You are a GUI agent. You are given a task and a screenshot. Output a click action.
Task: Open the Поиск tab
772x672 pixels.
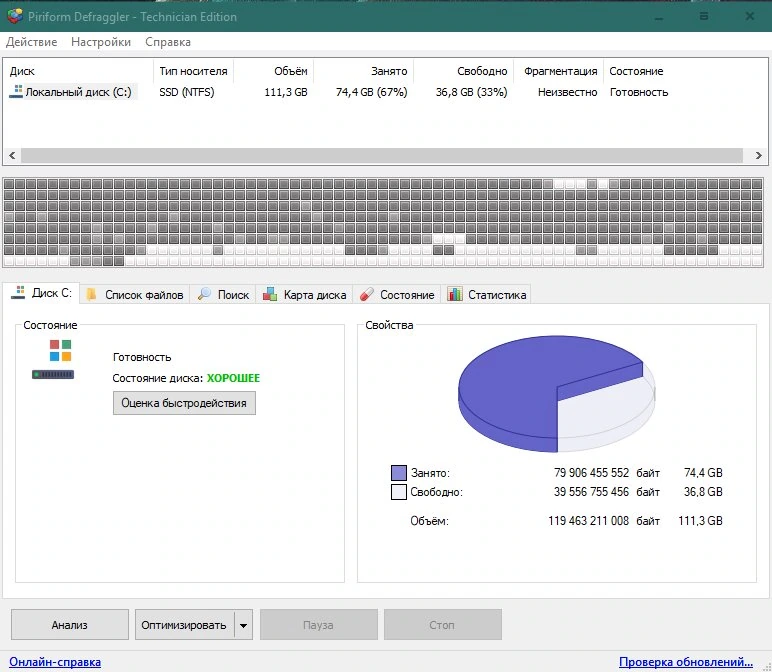(x=224, y=294)
